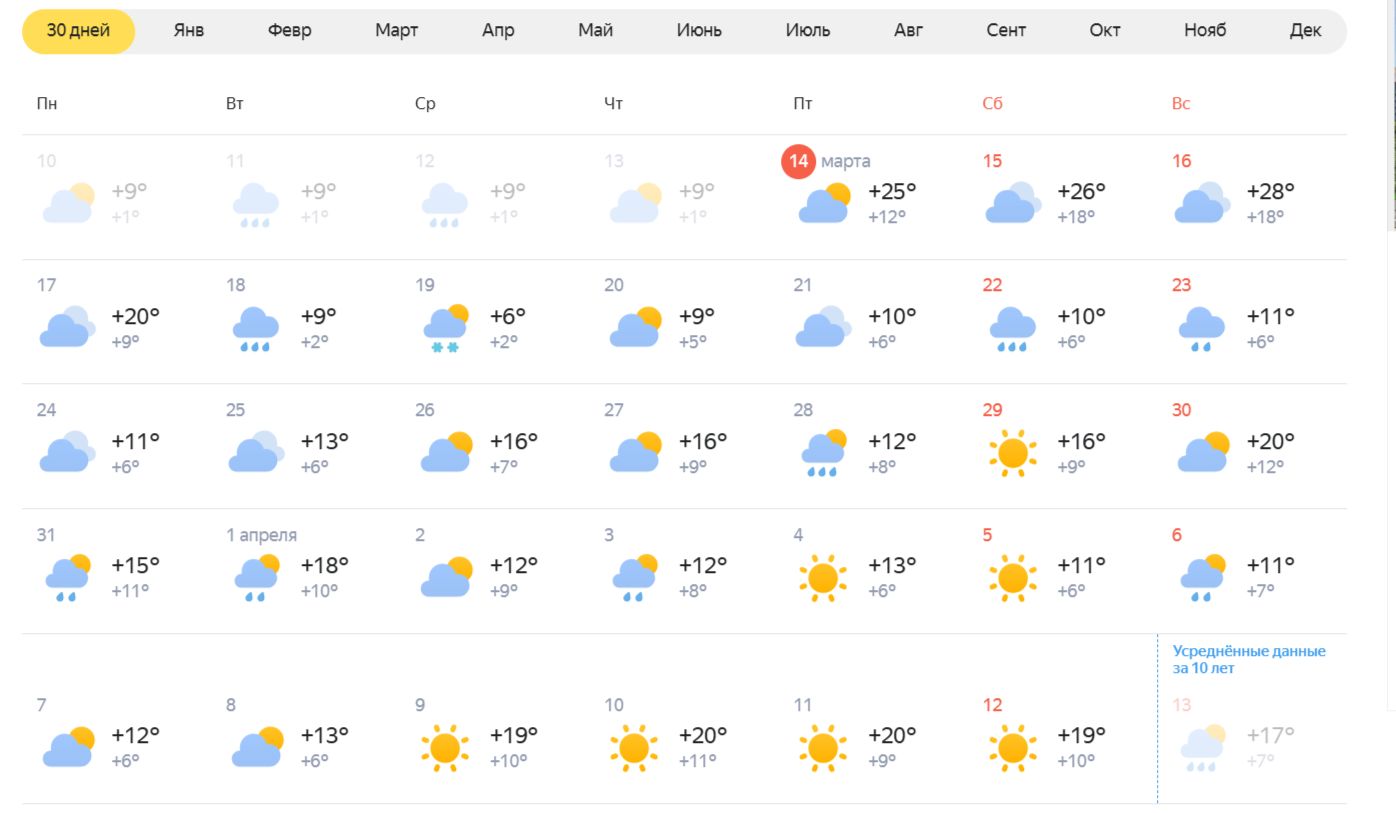Select the Сент month tab
1396x813 pixels.
coord(1006,30)
